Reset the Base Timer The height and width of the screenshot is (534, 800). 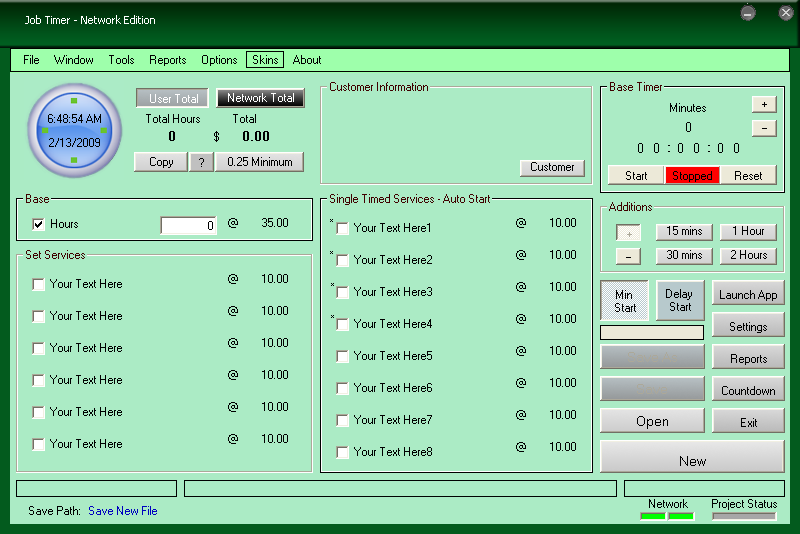748,175
